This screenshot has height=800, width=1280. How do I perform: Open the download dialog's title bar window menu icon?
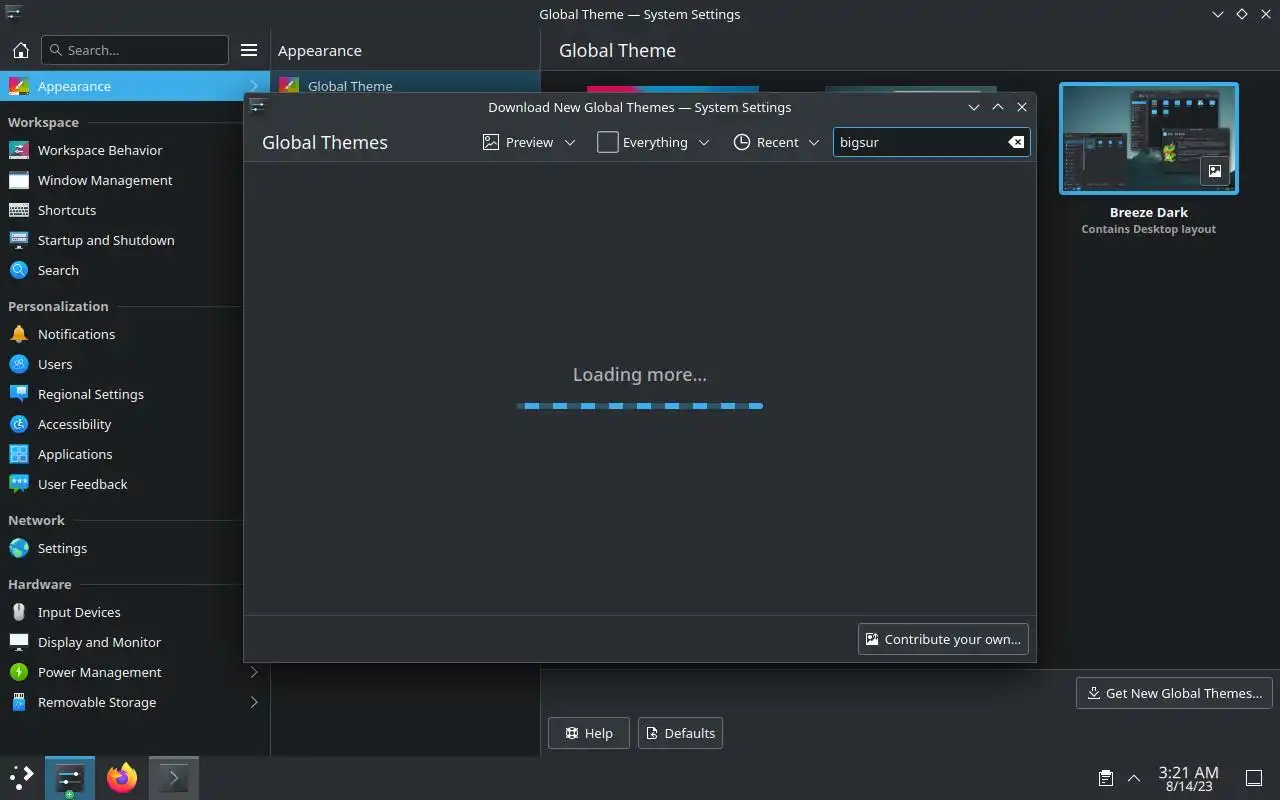click(x=257, y=107)
